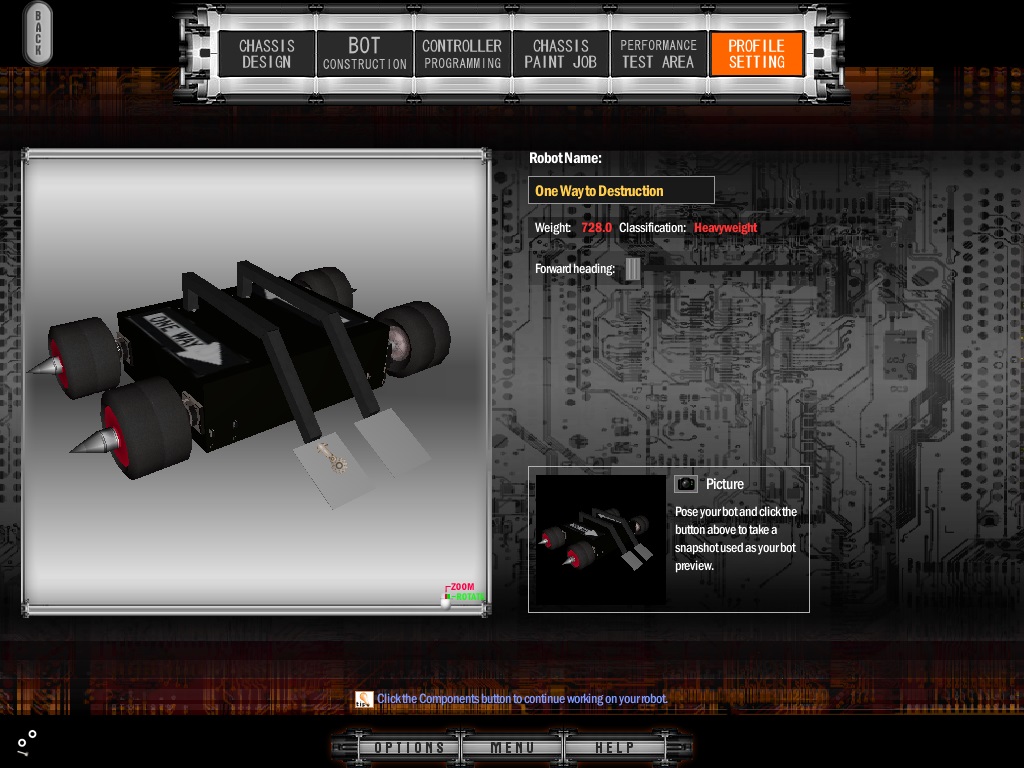Viewport: 1024px width, 768px height.
Task: Switch to Performance Test Area tab
Action: [x=658, y=54]
